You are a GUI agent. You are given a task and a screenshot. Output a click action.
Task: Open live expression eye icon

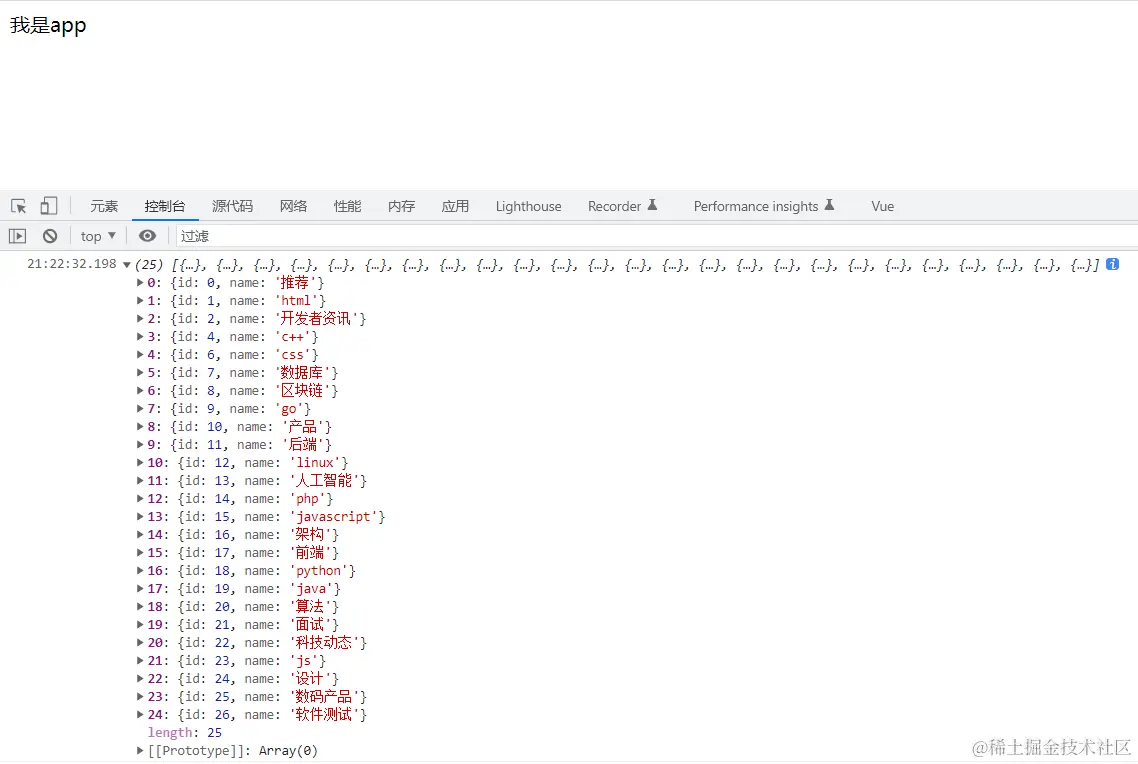point(147,236)
